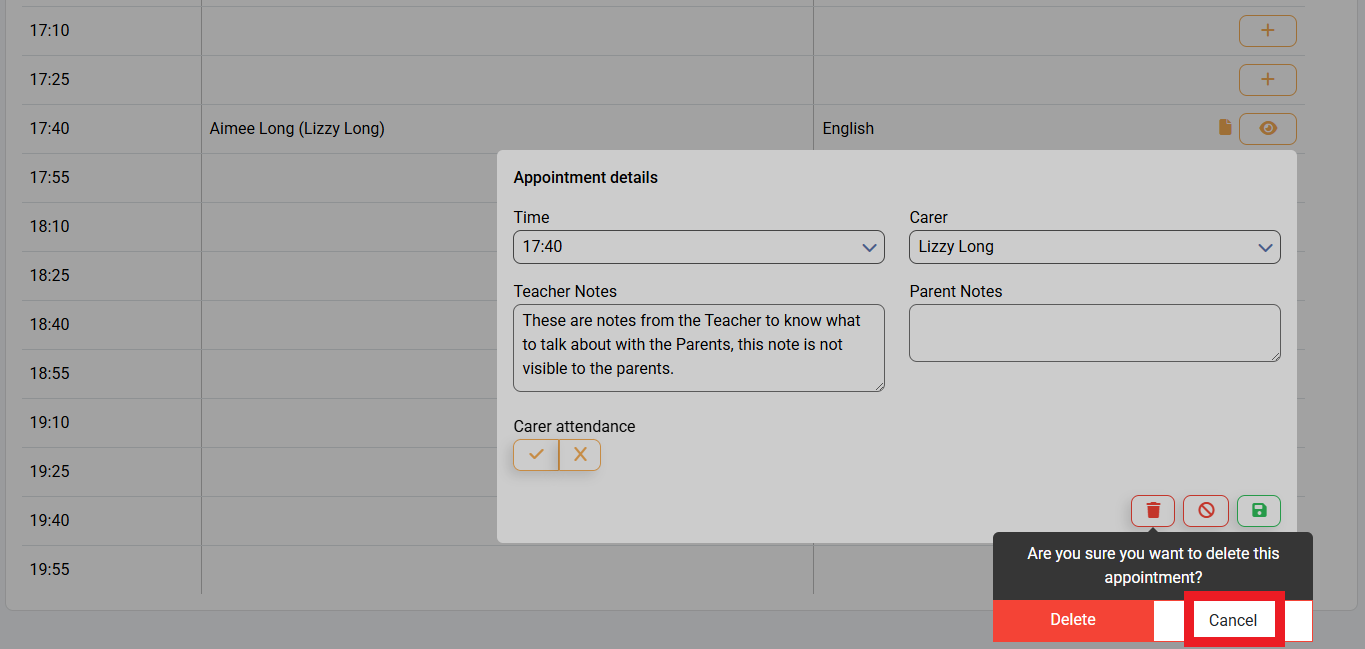Save appointment with the green disk icon
This screenshot has width=1365, height=649.
[x=1258, y=511]
